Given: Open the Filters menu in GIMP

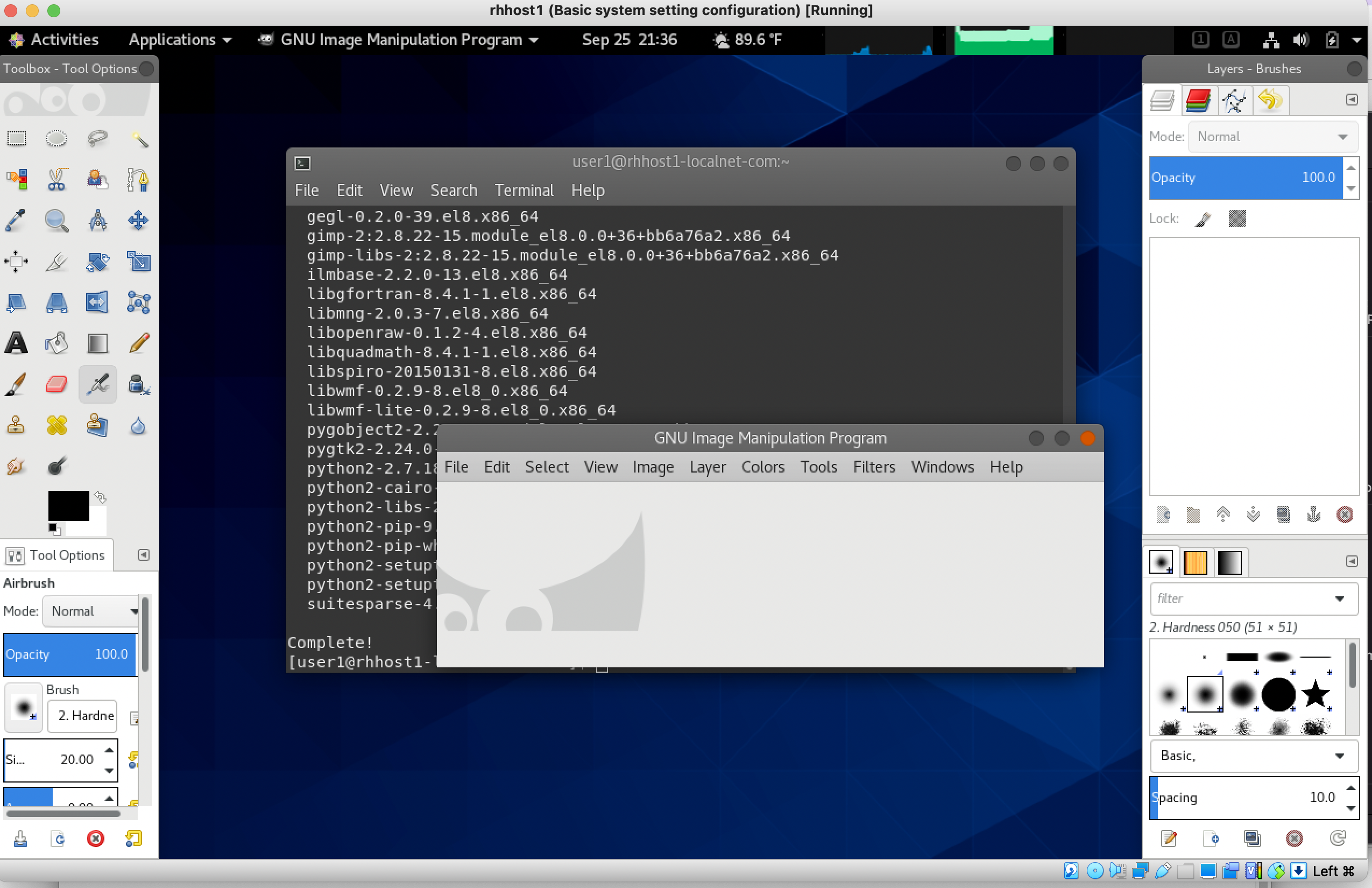Looking at the screenshot, I should (874, 467).
